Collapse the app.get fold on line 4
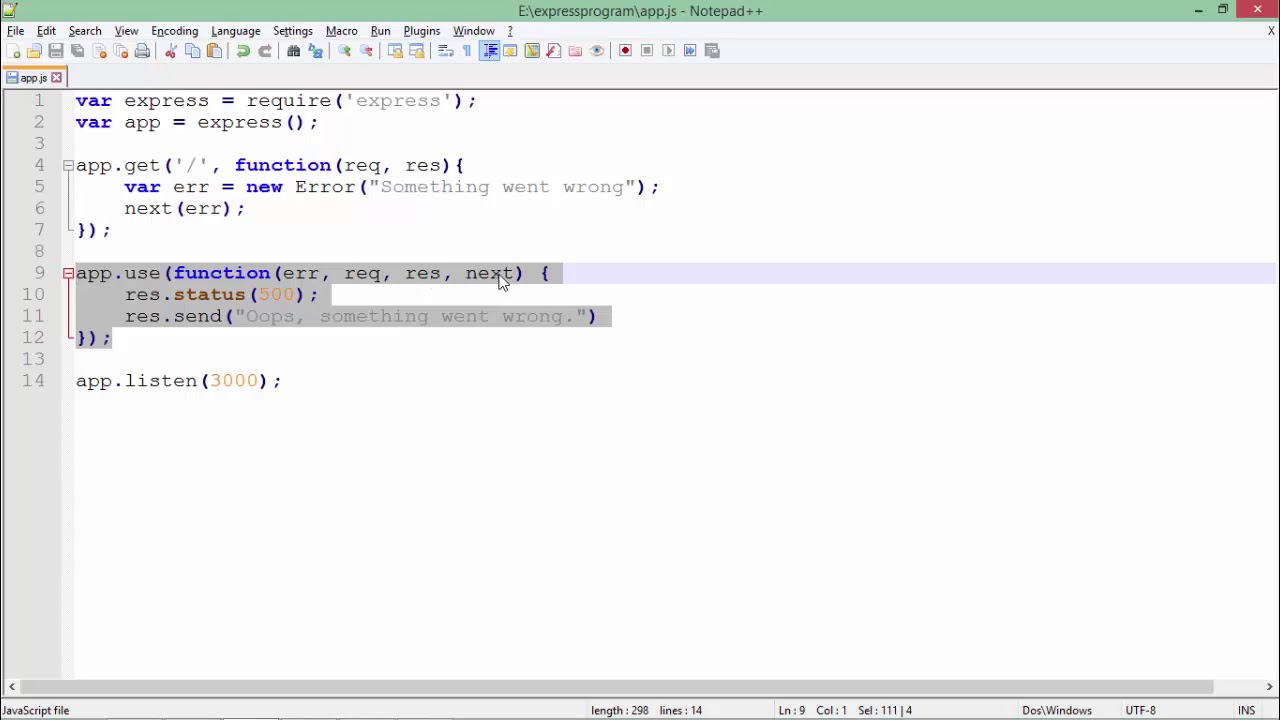The width and height of the screenshot is (1280, 720). 68,165
